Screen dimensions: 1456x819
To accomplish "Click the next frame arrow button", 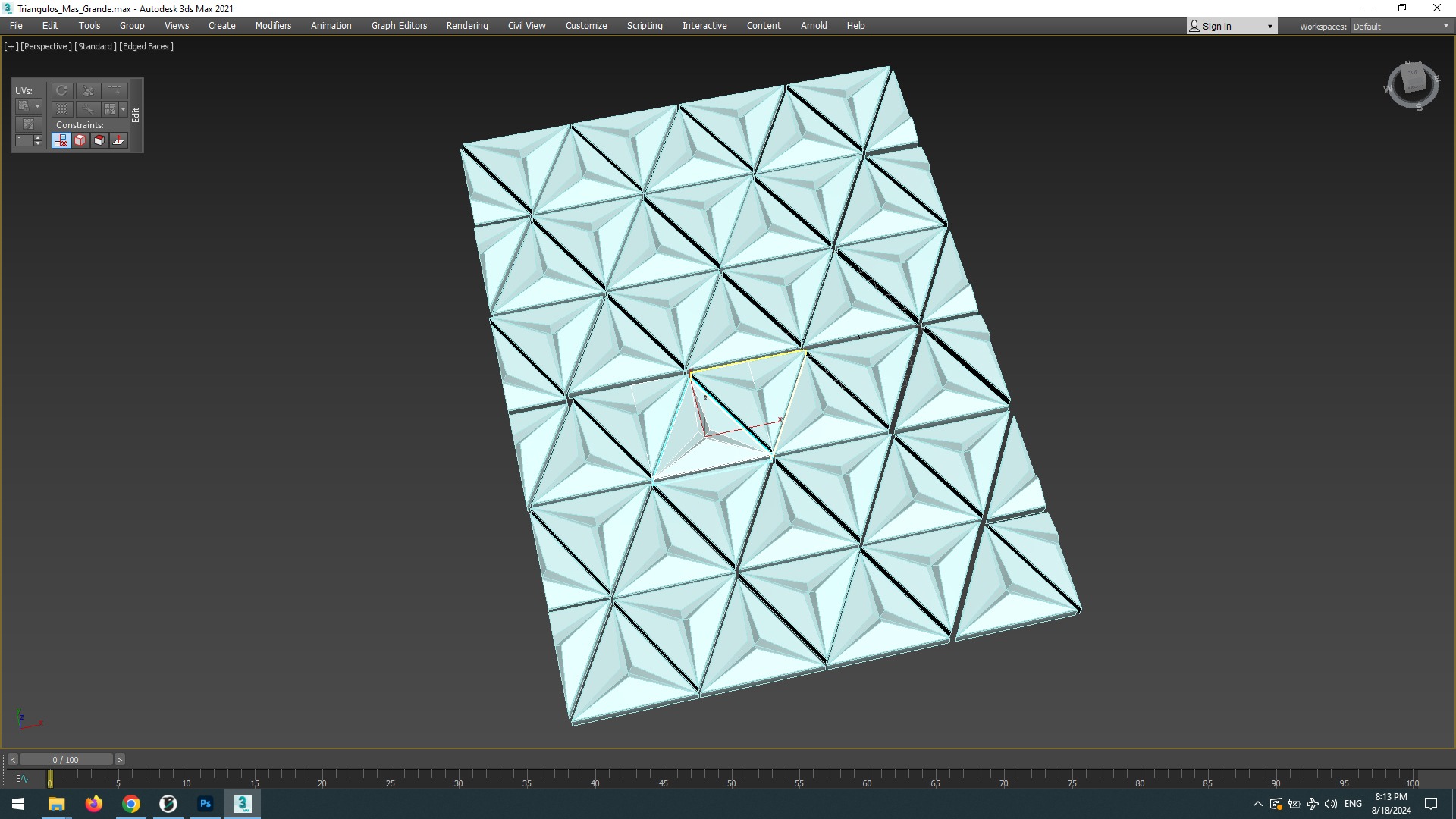I will point(119,759).
